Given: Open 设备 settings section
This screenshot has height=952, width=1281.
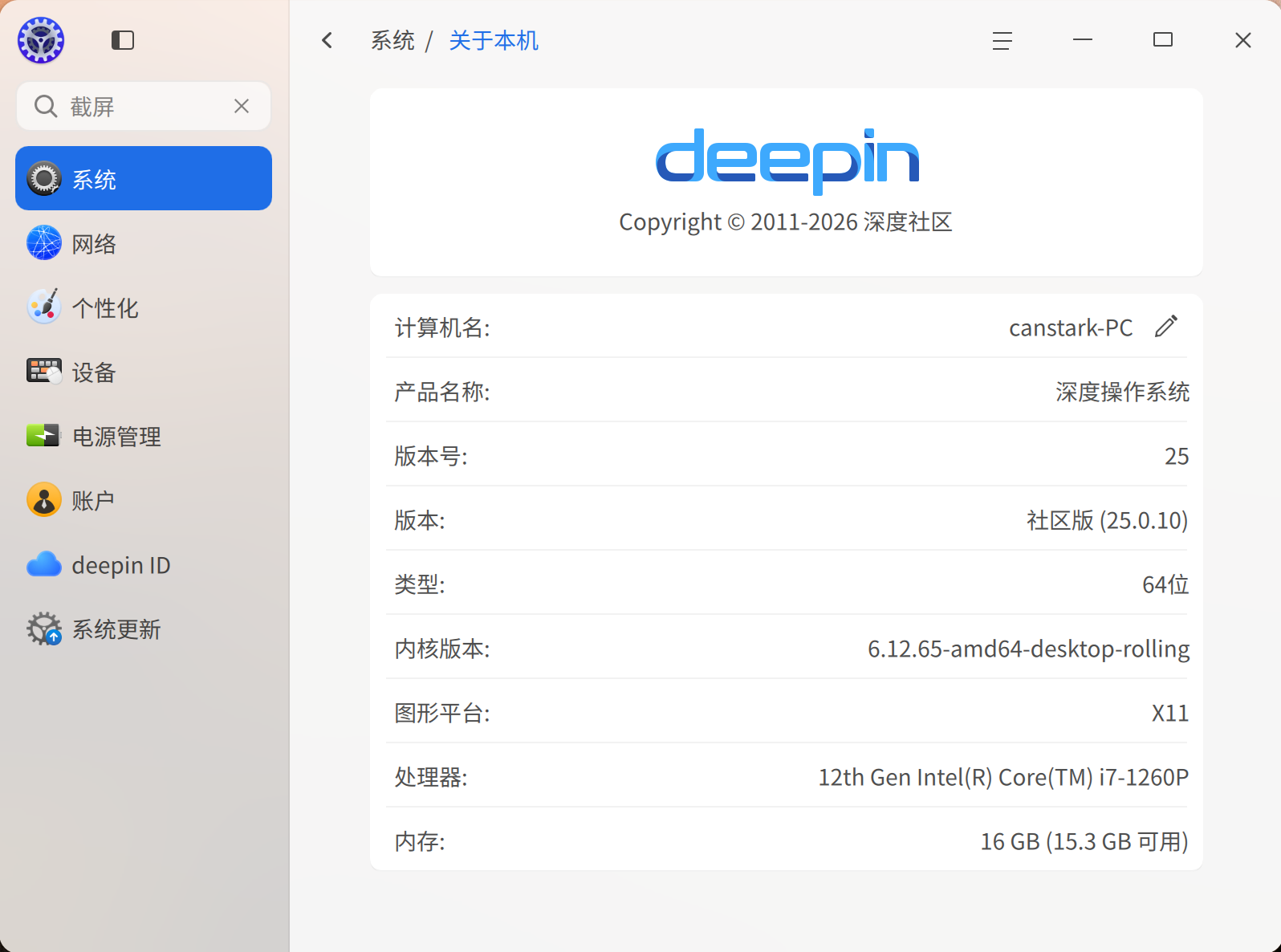Looking at the screenshot, I should coord(144,371).
